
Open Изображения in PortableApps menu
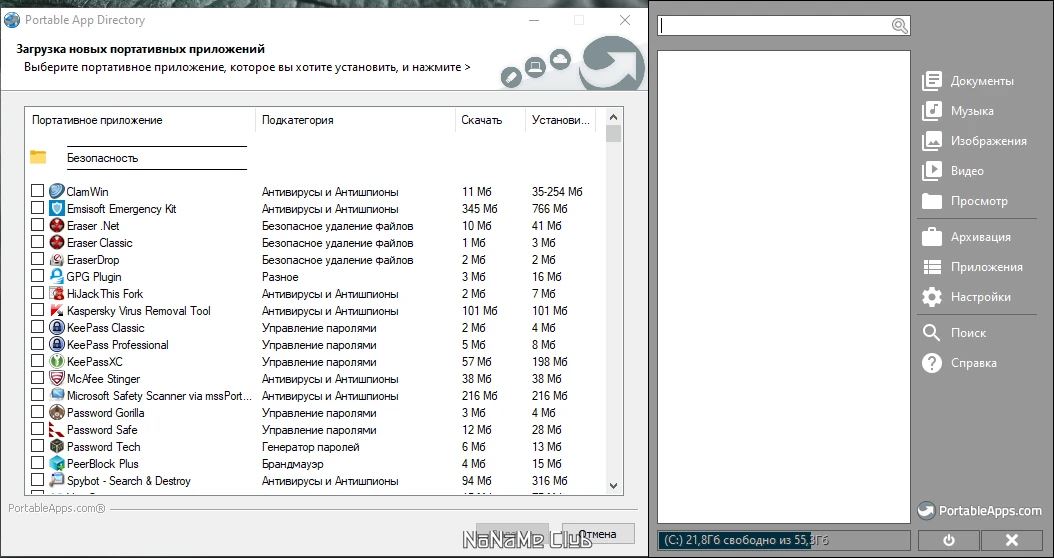pyautogui.click(x=974, y=141)
